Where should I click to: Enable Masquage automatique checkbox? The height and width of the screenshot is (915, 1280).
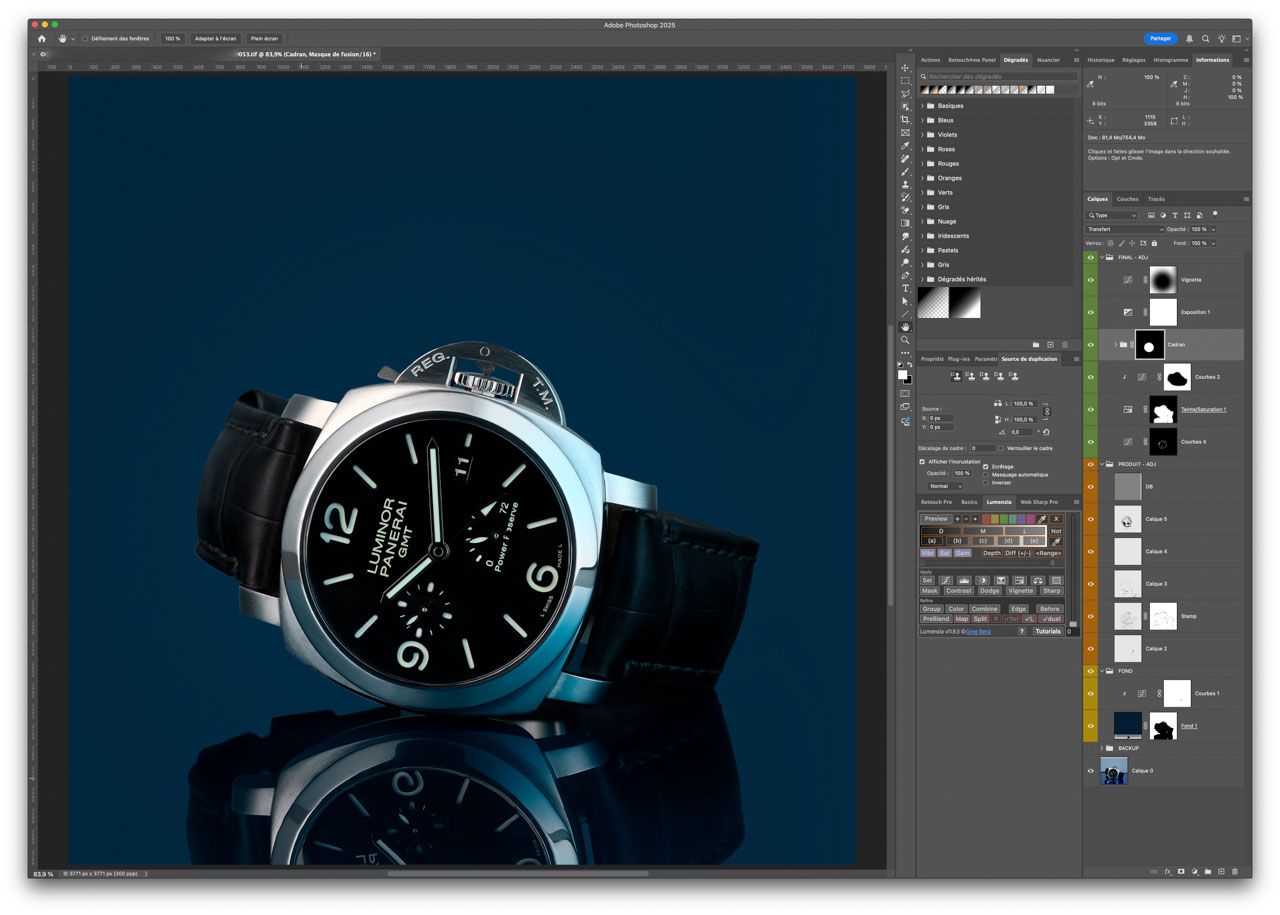coord(986,474)
